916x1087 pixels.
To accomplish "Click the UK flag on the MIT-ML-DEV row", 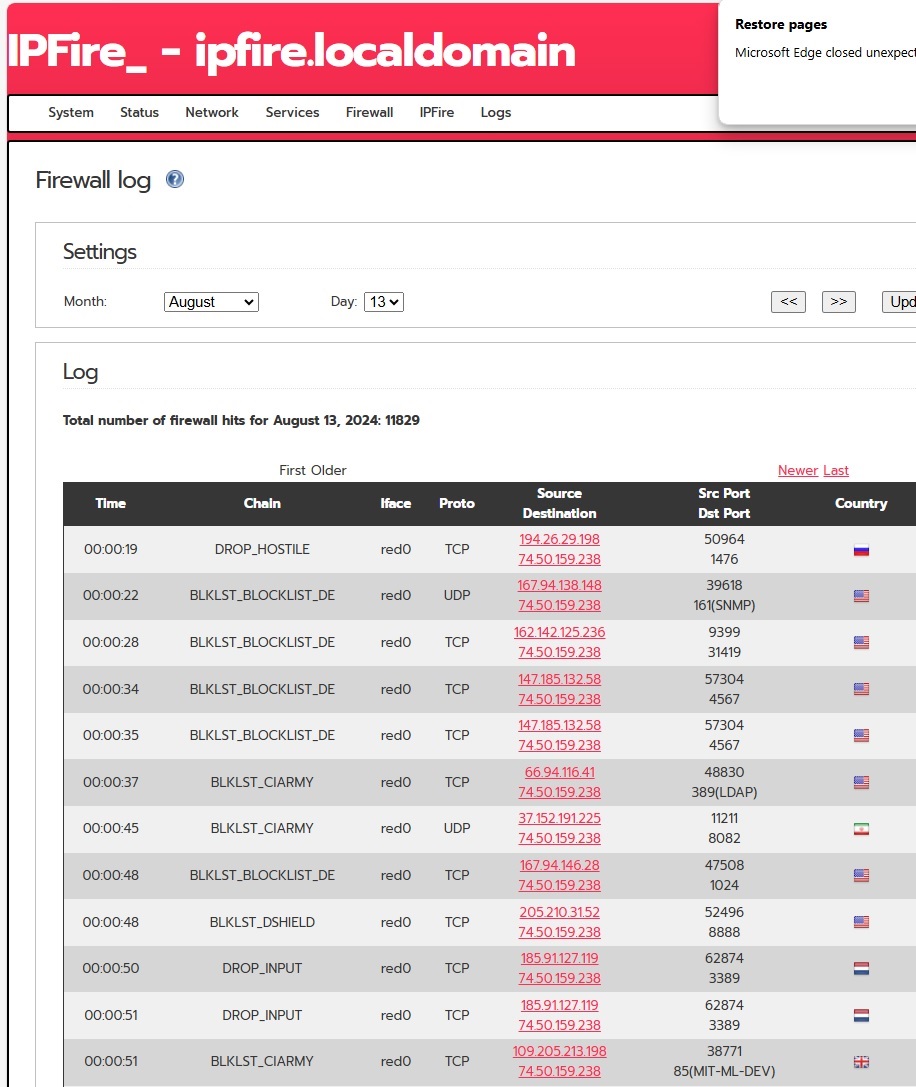I will pyautogui.click(x=860, y=1061).
